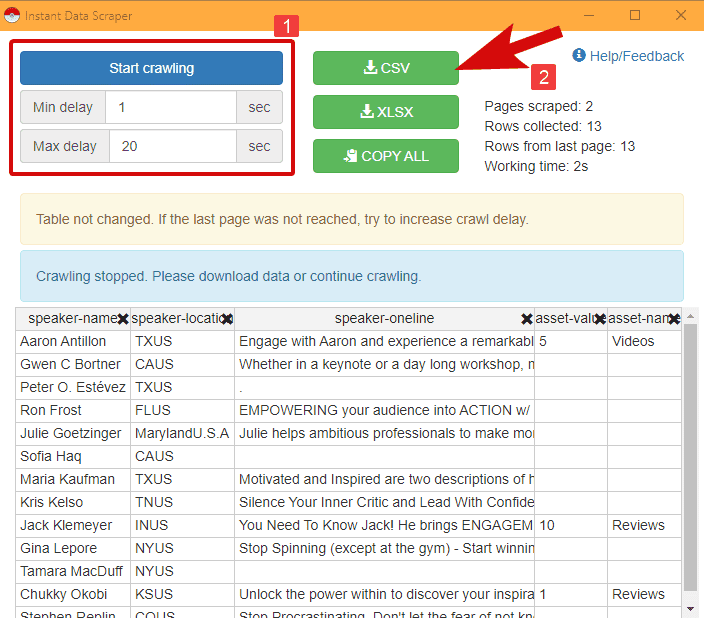Copy all data with COPY ALL button

(x=386, y=156)
